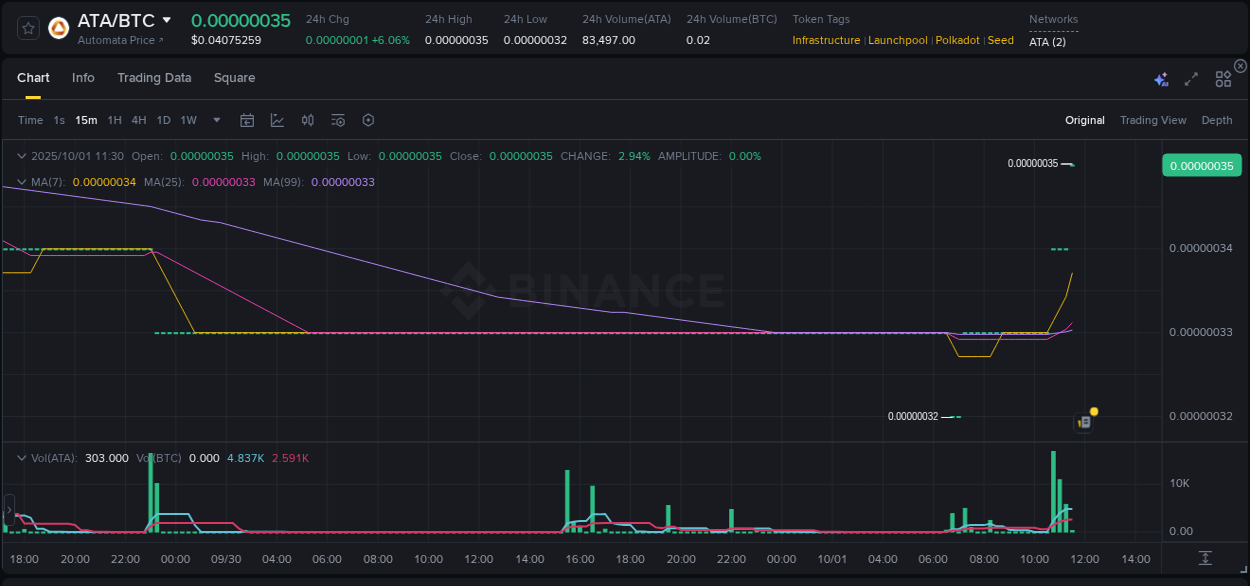
Task: Collapse the Vol(ATA) volume panel
Action: click(21, 458)
